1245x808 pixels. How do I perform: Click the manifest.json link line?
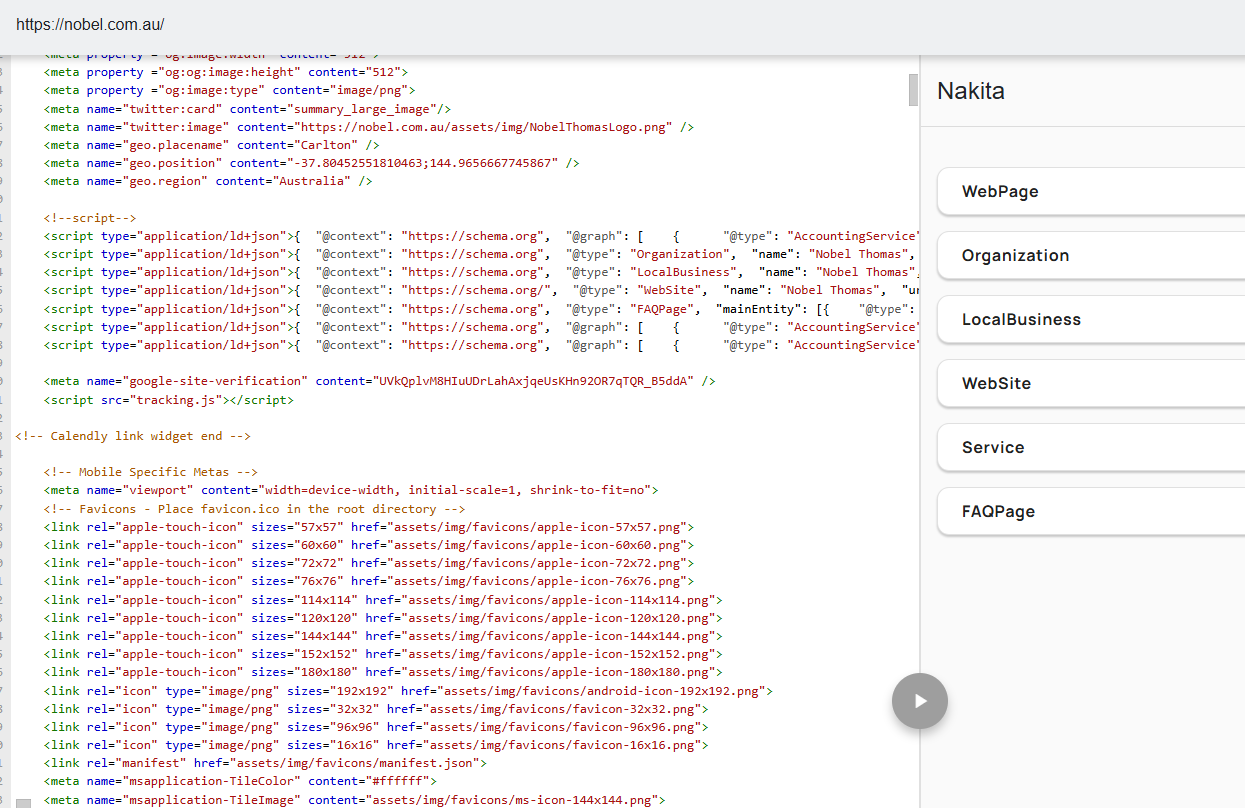coord(266,763)
